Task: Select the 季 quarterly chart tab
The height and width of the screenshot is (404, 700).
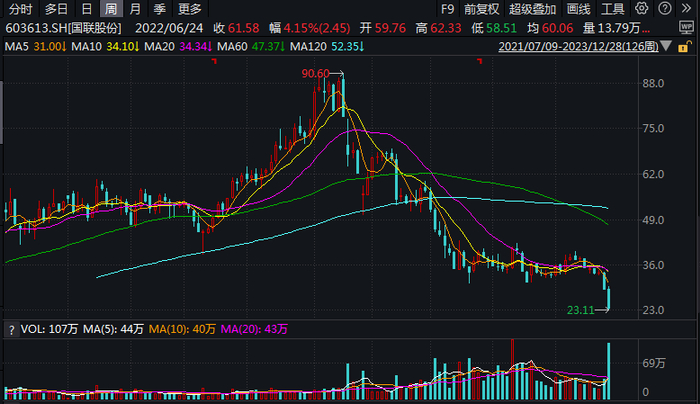Action: (x=159, y=9)
